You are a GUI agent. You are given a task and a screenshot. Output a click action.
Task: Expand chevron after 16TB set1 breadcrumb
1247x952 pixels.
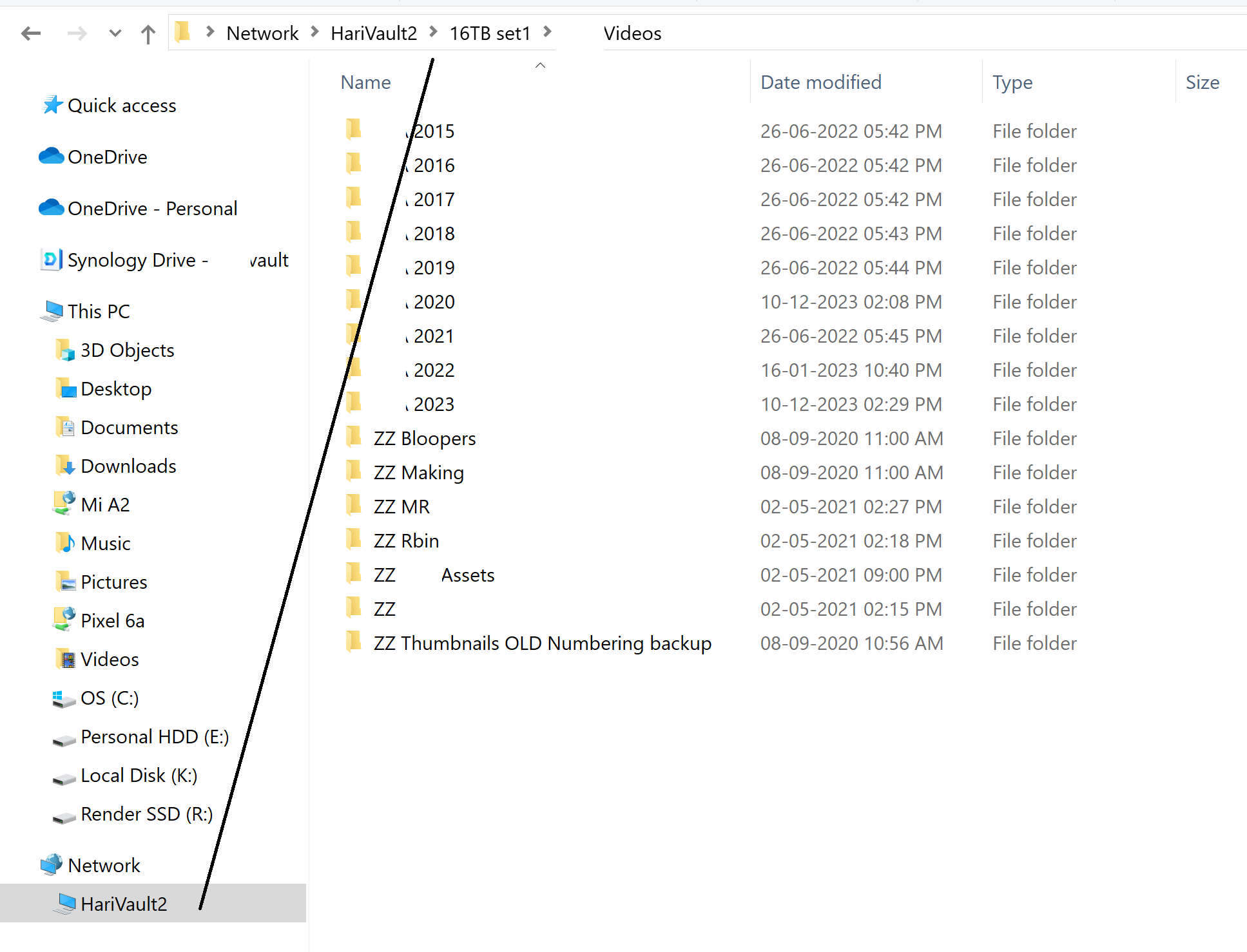[x=547, y=32]
